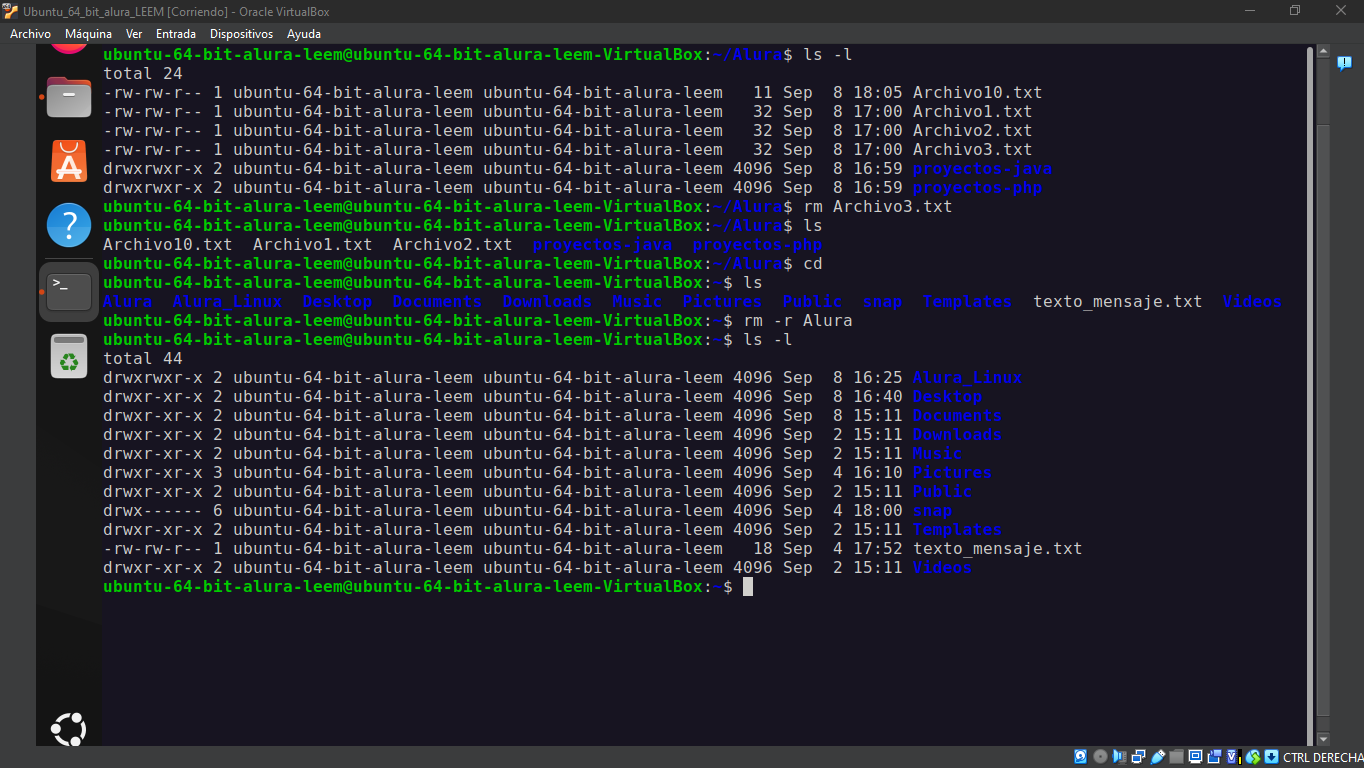Click the Downloads directory in the last listing
Screen dimensions: 1364x768
957,434
